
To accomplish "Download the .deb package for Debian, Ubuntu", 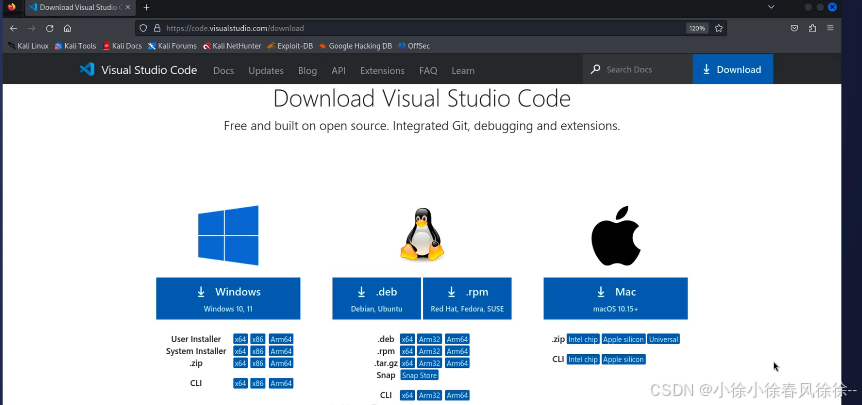I will pyautogui.click(x=376, y=298).
